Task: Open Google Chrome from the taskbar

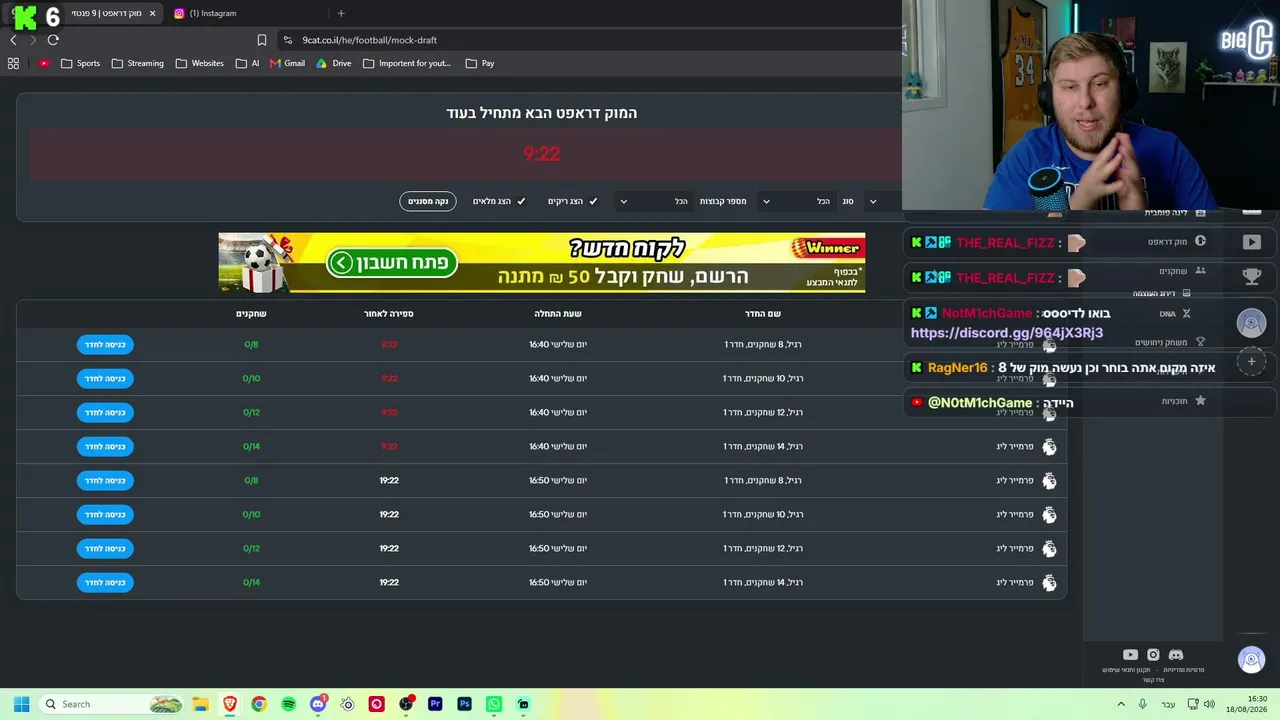Action: pyautogui.click(x=259, y=704)
